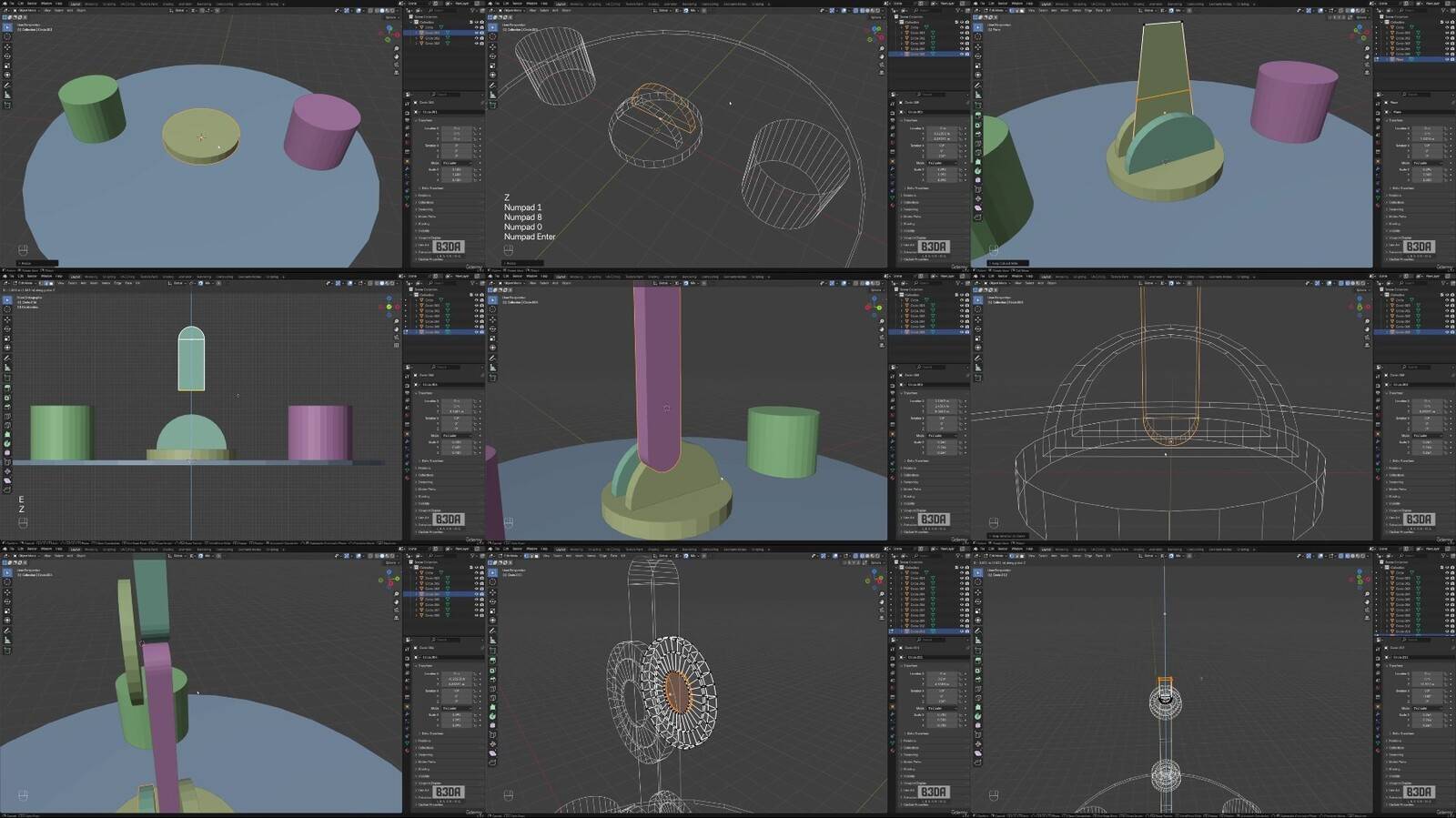Image resolution: width=1456 pixels, height=818 pixels.
Task: Select Circle.001 row in flat yellow disc outliner
Action: point(443,33)
